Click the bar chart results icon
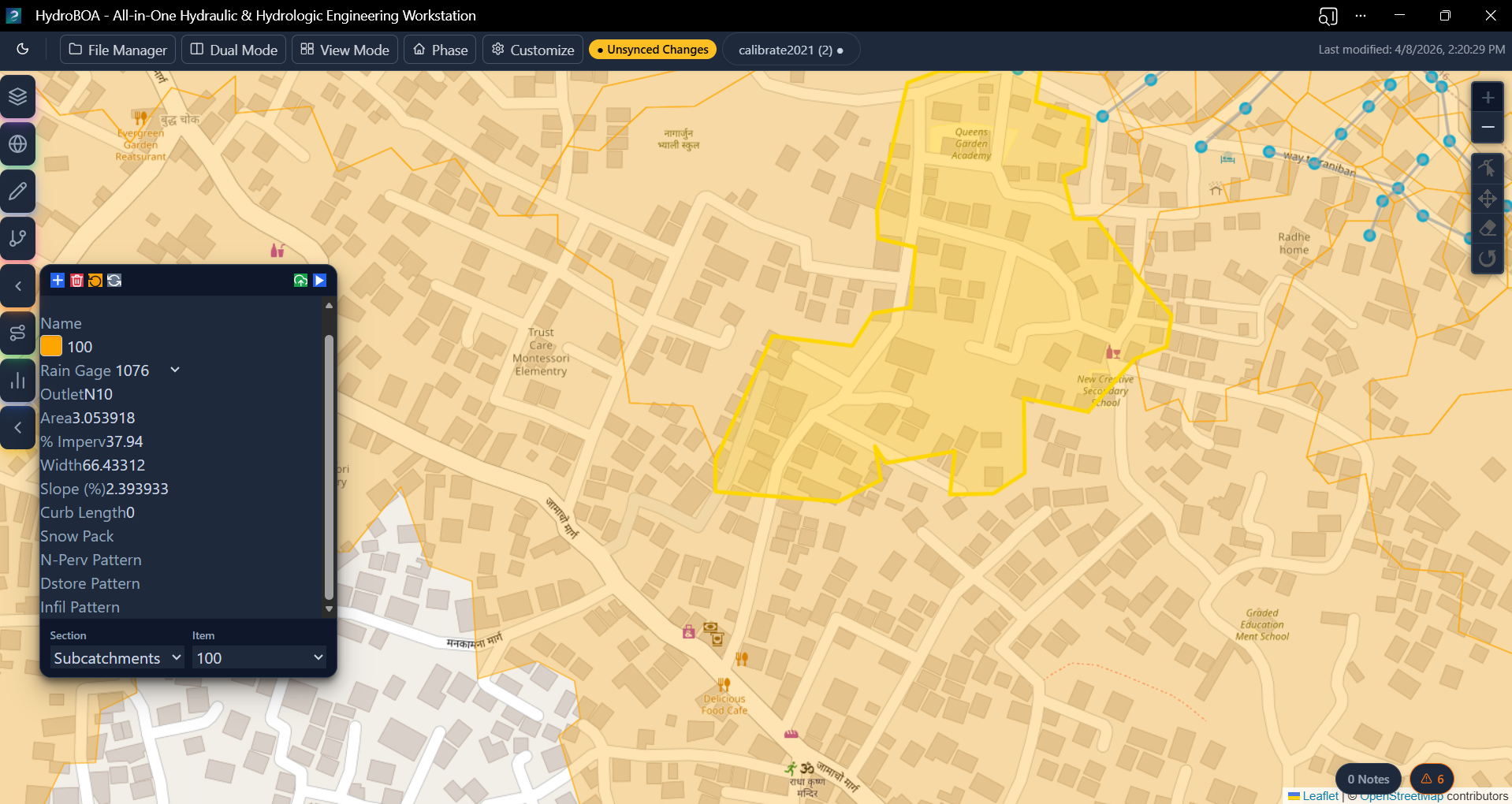The width and height of the screenshot is (1512, 804). 18,381
